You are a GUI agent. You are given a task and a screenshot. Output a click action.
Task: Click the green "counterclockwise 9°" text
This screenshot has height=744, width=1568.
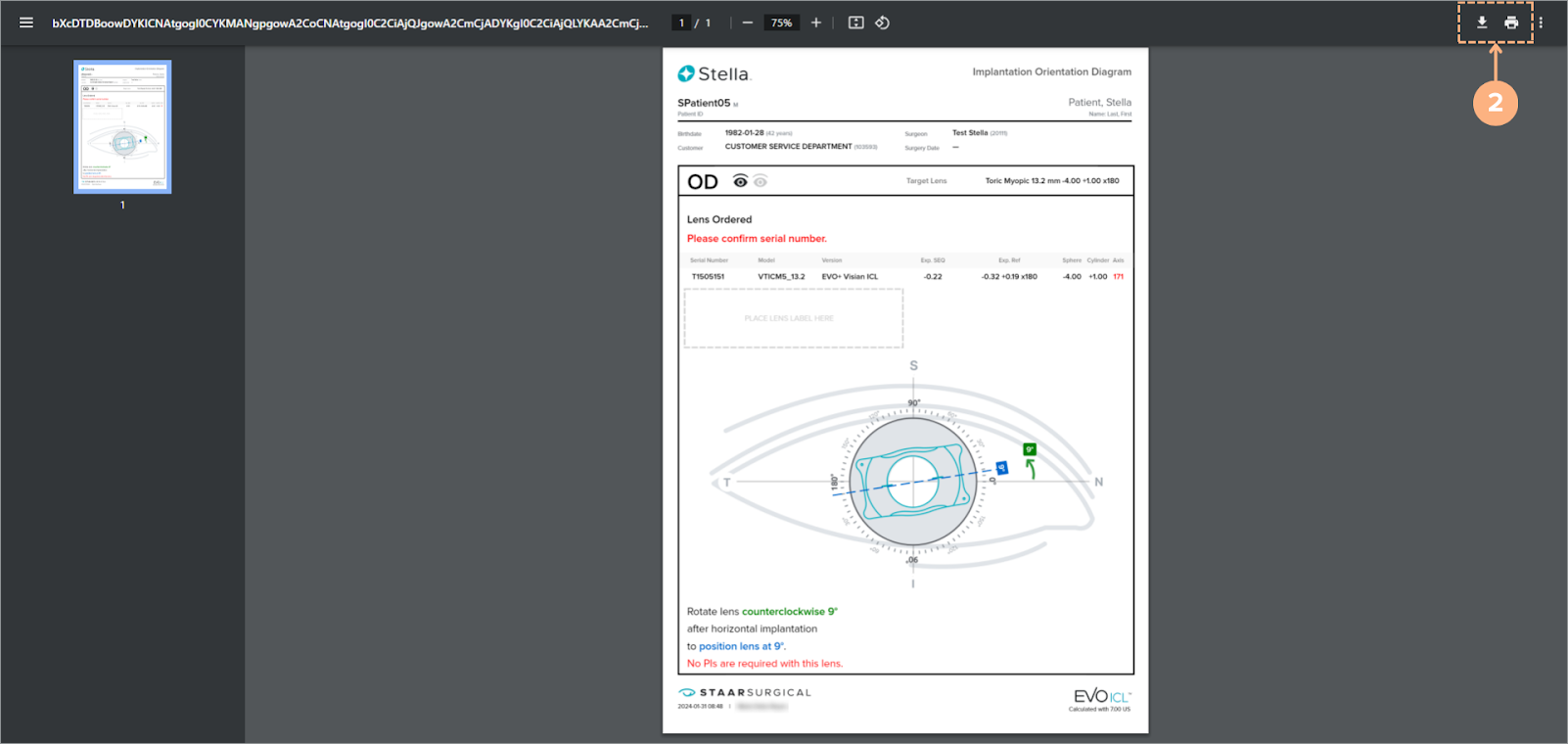[789, 612]
